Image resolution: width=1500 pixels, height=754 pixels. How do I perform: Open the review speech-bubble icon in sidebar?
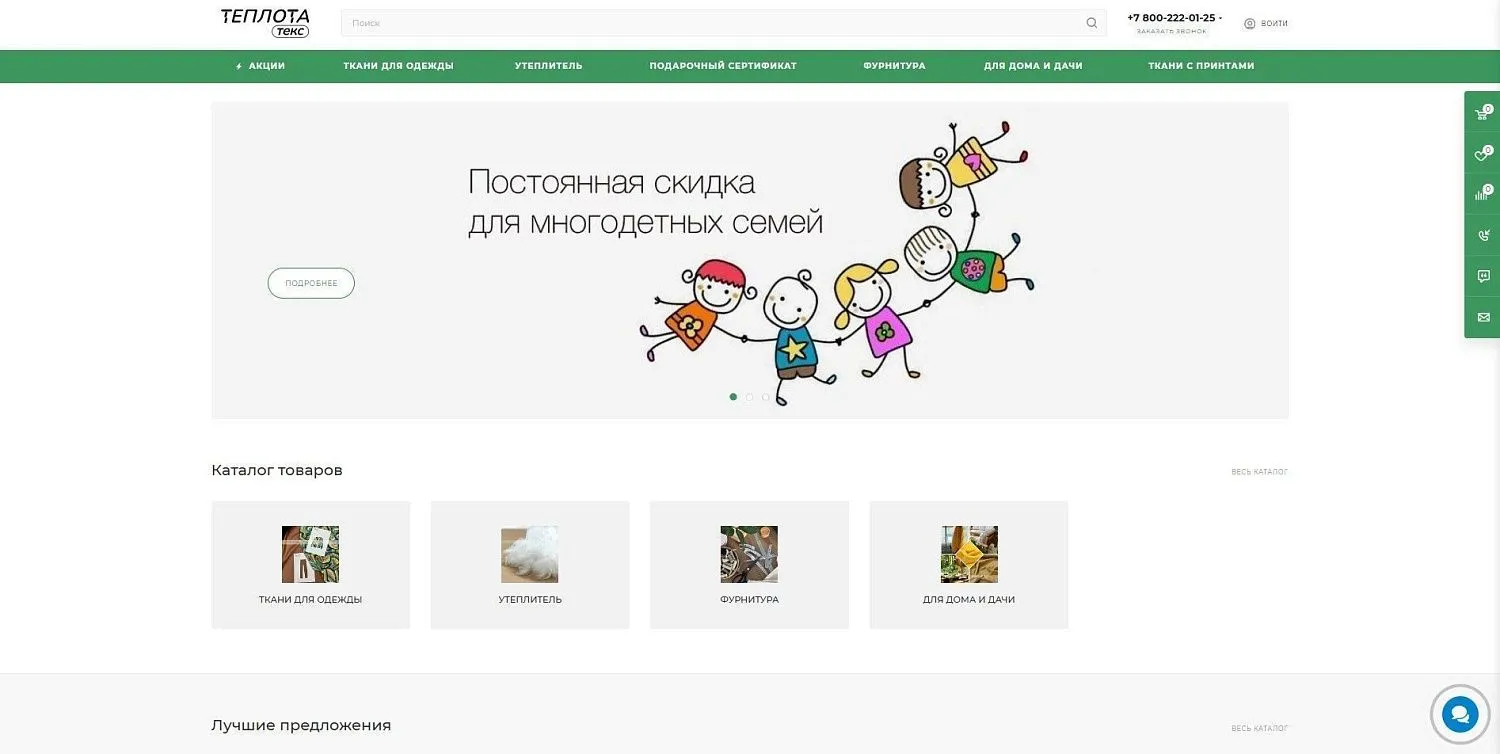(1482, 276)
